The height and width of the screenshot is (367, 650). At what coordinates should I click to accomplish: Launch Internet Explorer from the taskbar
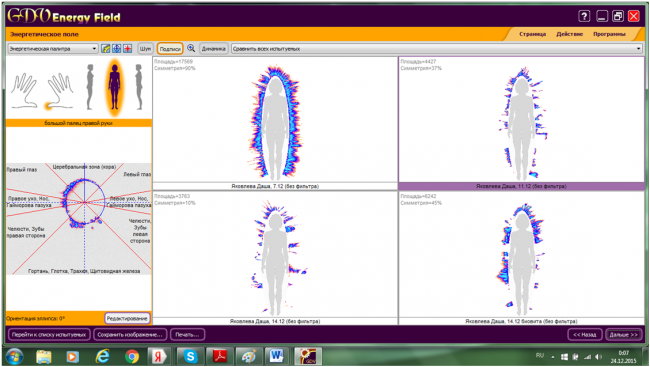point(102,356)
